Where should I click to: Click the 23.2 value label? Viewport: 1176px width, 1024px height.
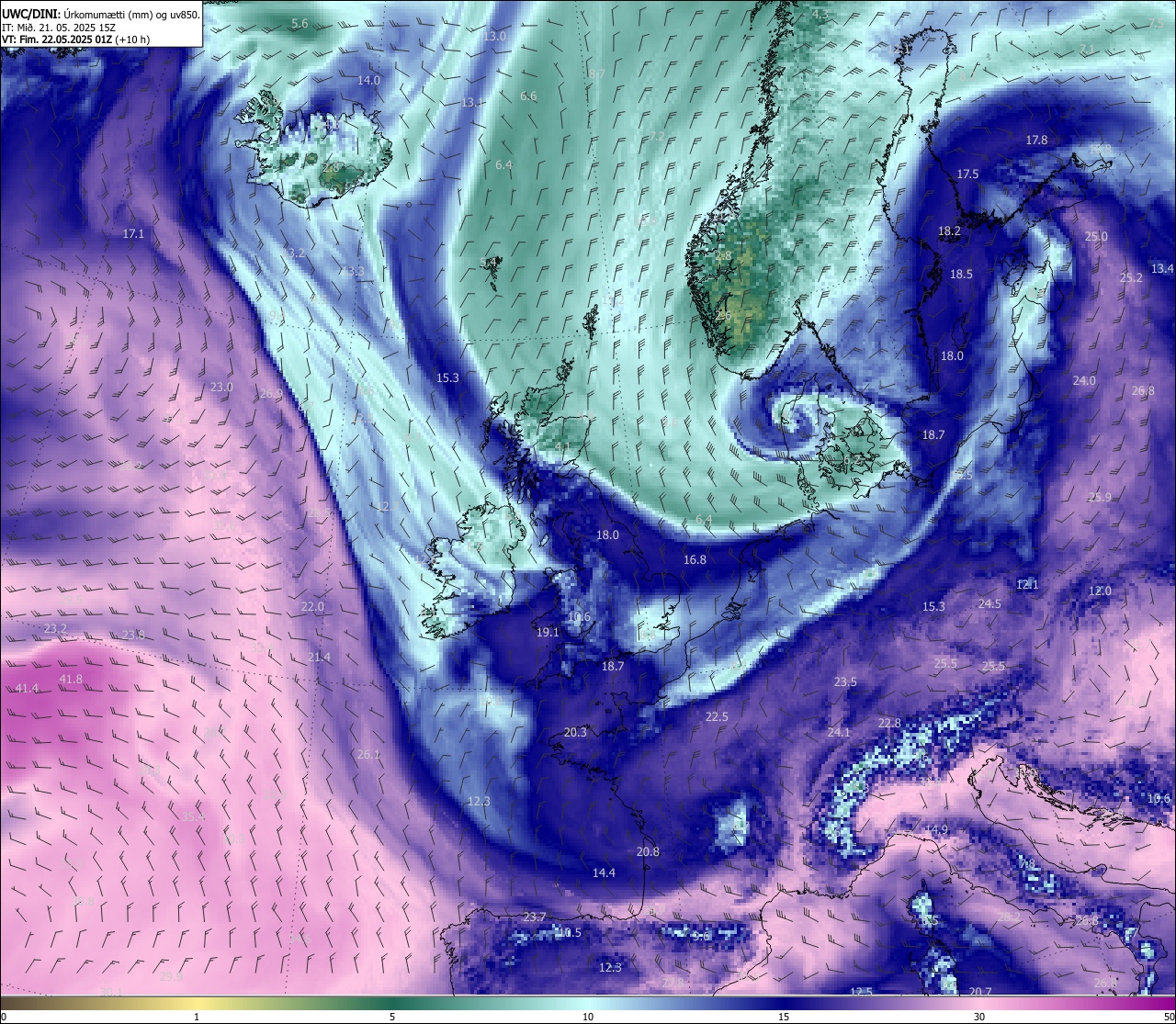click(55, 629)
